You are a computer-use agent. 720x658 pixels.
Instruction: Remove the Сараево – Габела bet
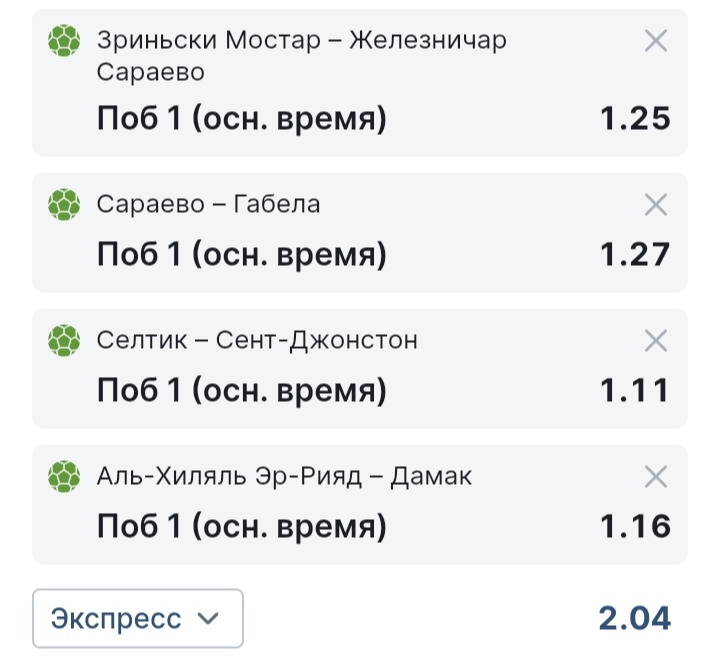pyautogui.click(x=655, y=205)
